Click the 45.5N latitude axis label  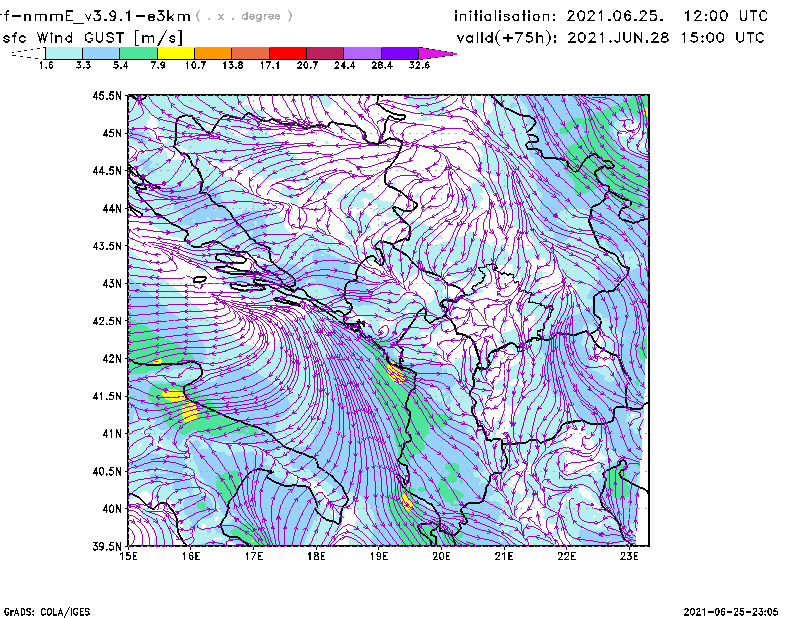click(x=107, y=96)
